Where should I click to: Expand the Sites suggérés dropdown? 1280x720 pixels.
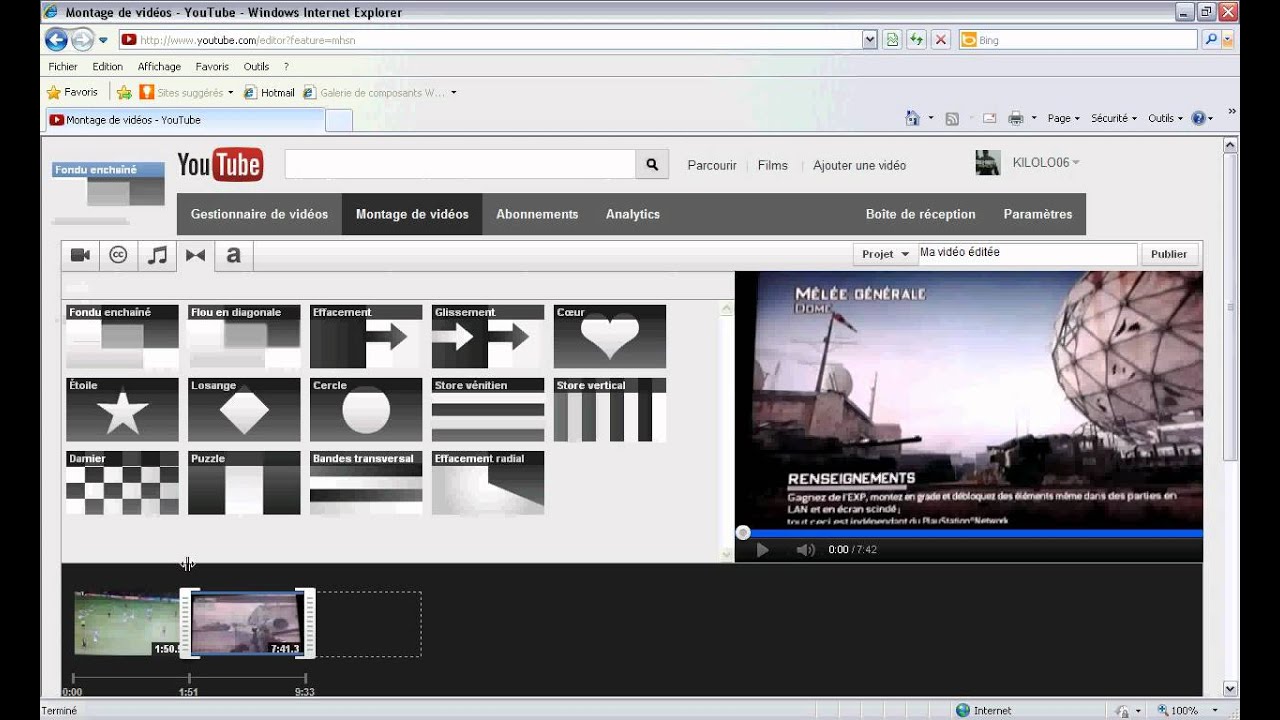[230, 93]
